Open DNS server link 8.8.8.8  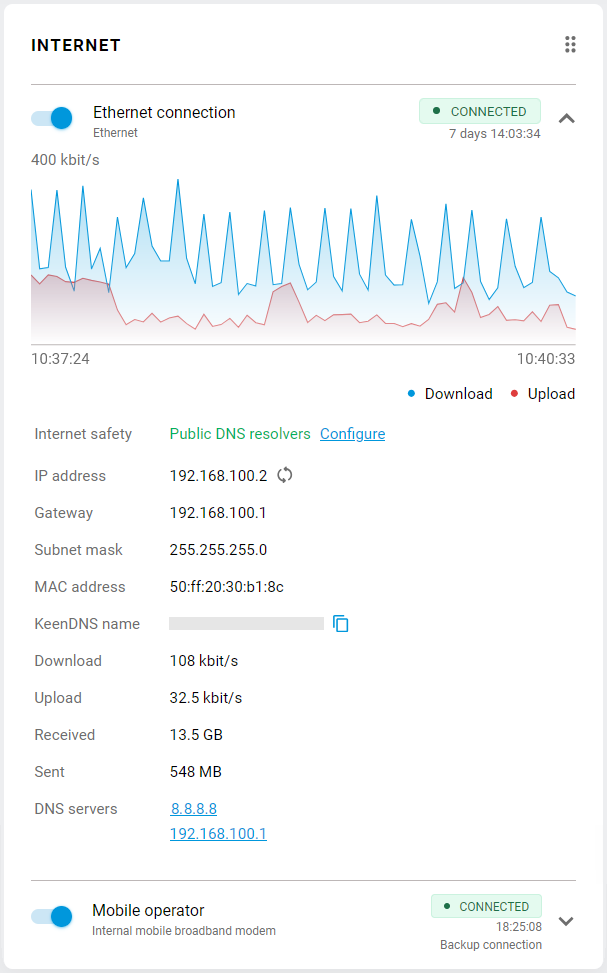(x=193, y=808)
